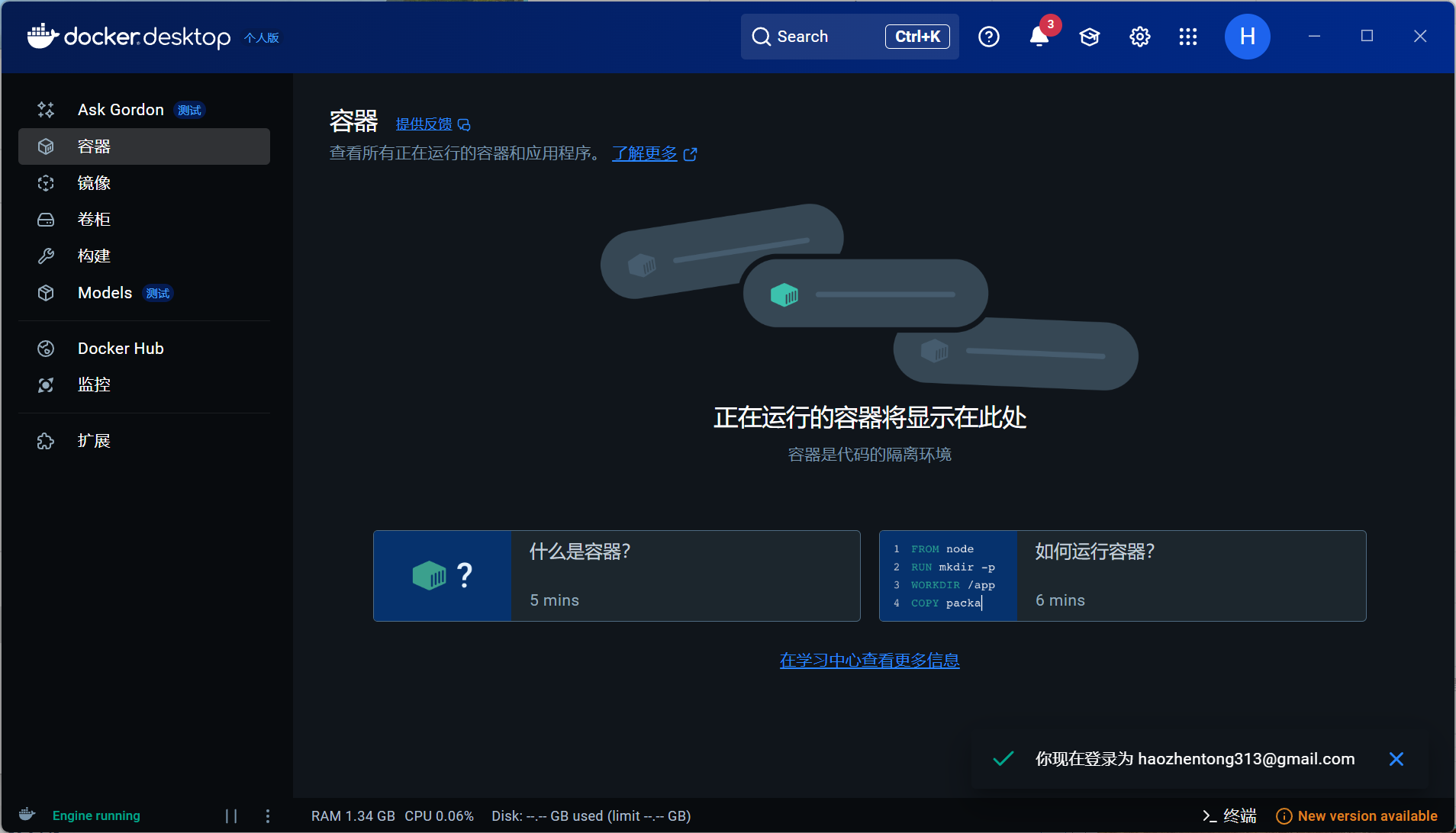Open the notifications bell
This screenshot has width=1456, height=833.
point(1038,36)
